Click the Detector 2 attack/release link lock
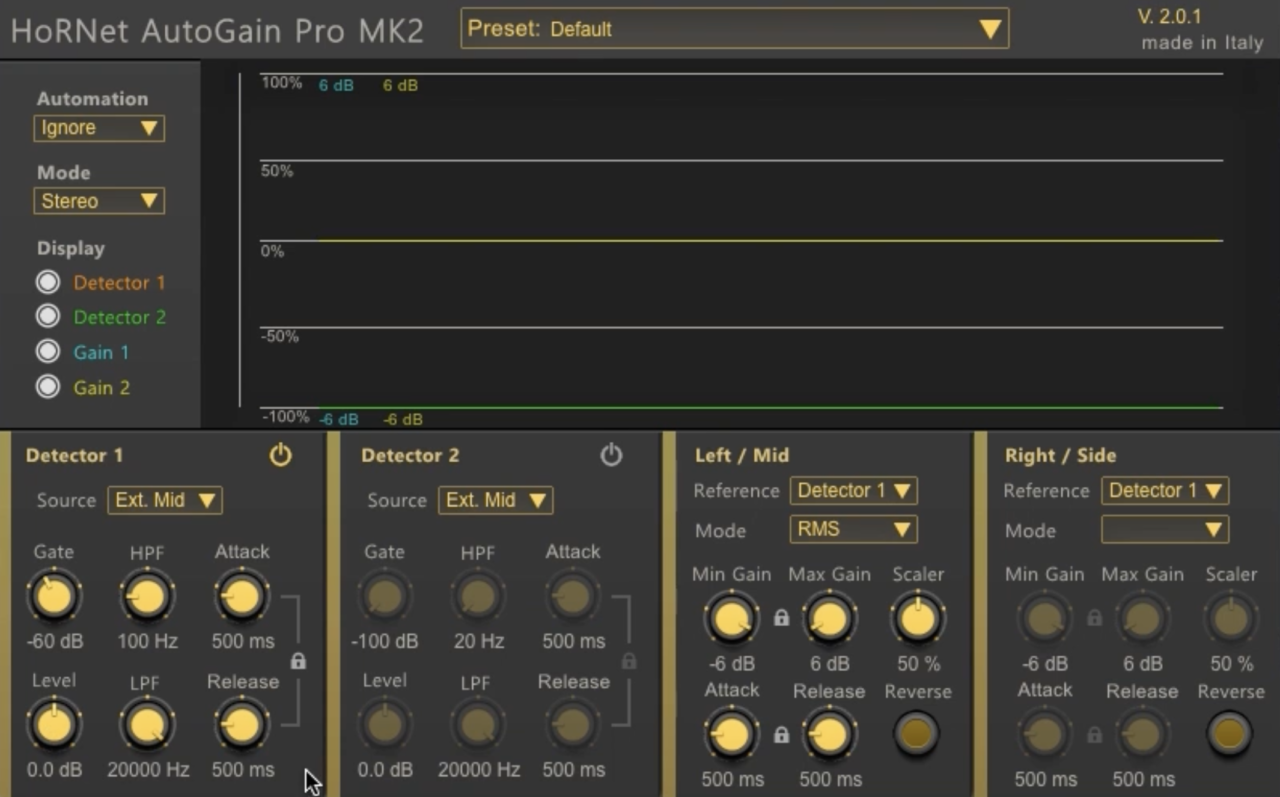1280x797 pixels. pyautogui.click(x=629, y=661)
